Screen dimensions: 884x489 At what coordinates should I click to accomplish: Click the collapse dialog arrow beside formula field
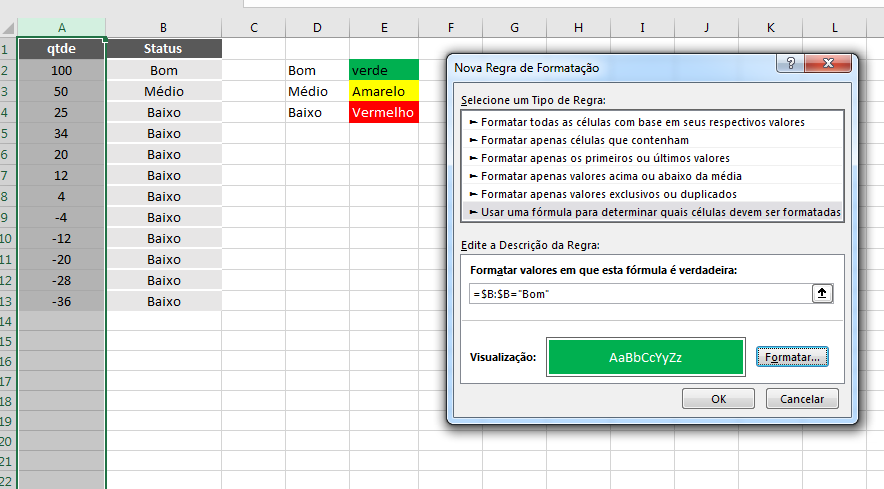822,293
